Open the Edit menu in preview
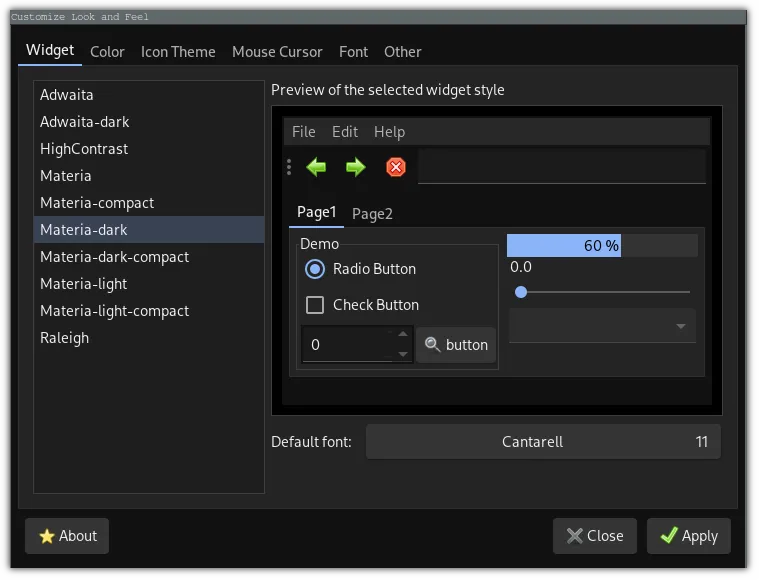 point(345,132)
